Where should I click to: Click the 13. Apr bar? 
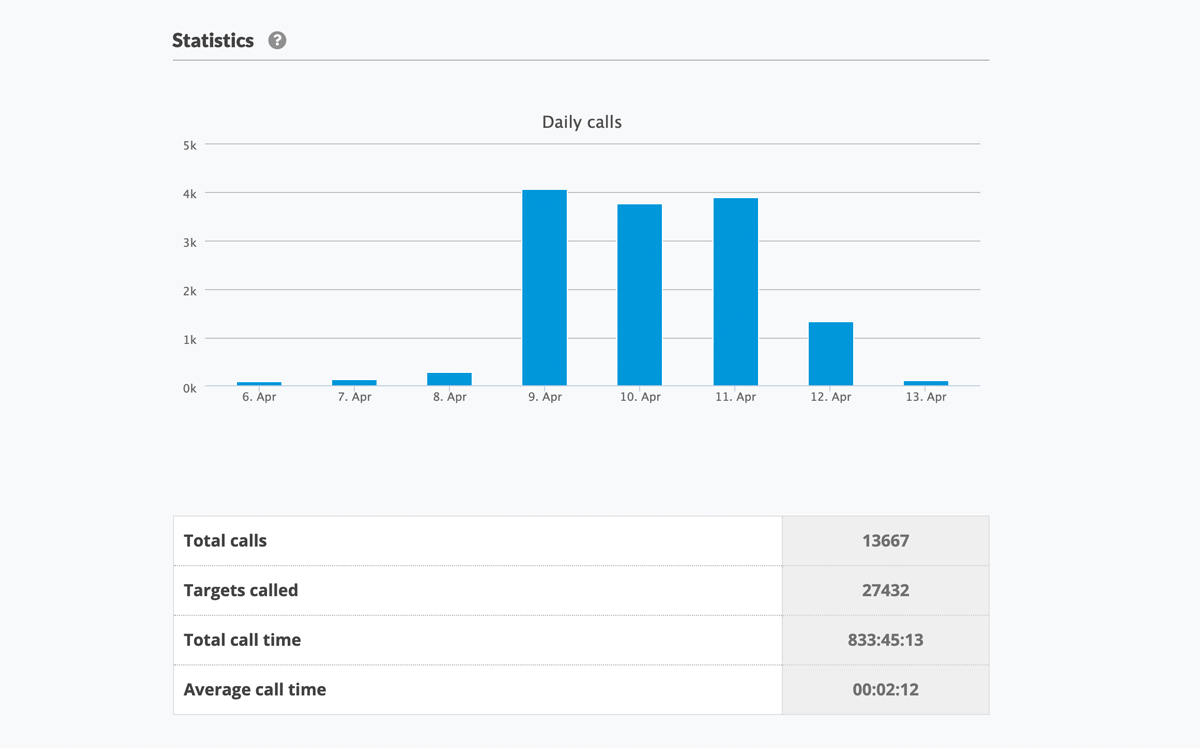coord(925,383)
